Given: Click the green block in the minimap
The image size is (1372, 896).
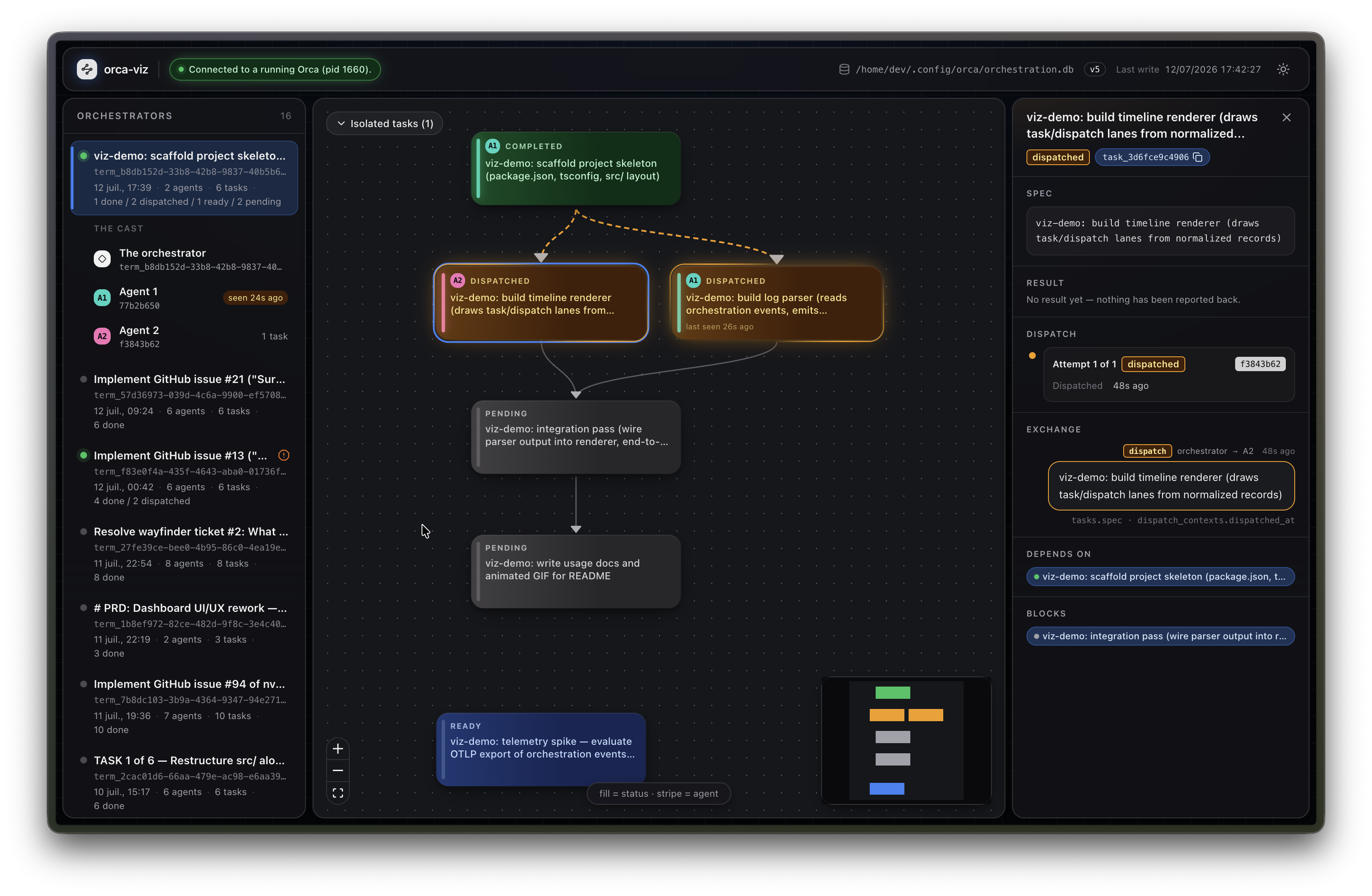Looking at the screenshot, I should pos(893,692).
